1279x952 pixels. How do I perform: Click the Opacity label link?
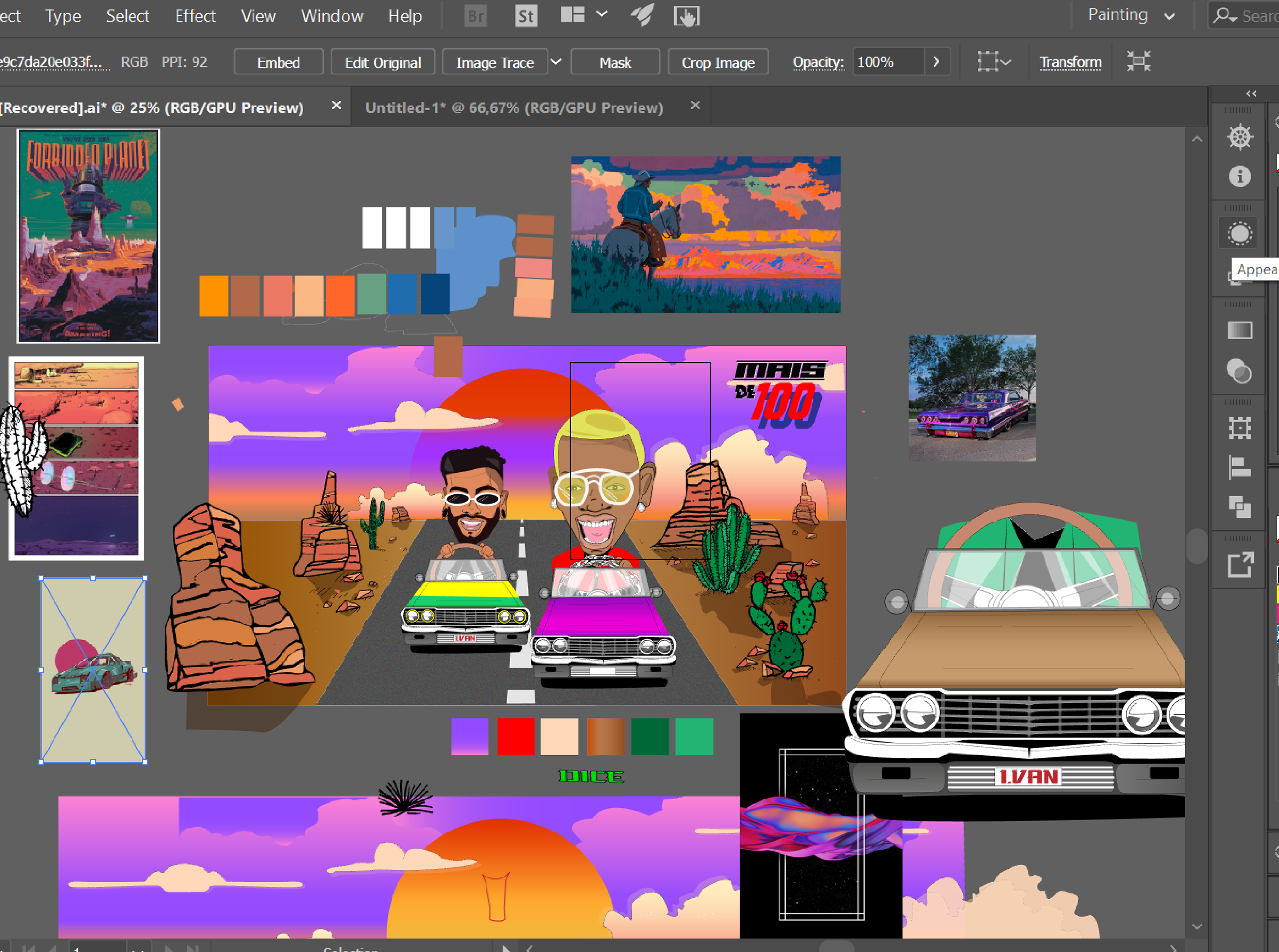pos(817,62)
